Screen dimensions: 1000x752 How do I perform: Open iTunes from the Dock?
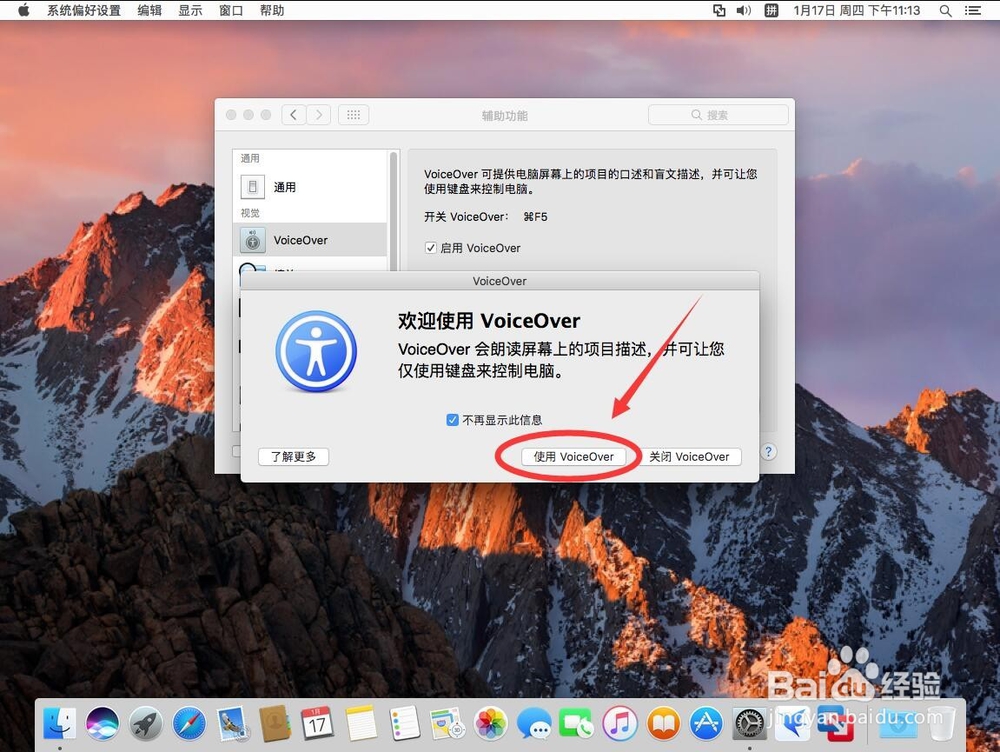click(x=620, y=724)
